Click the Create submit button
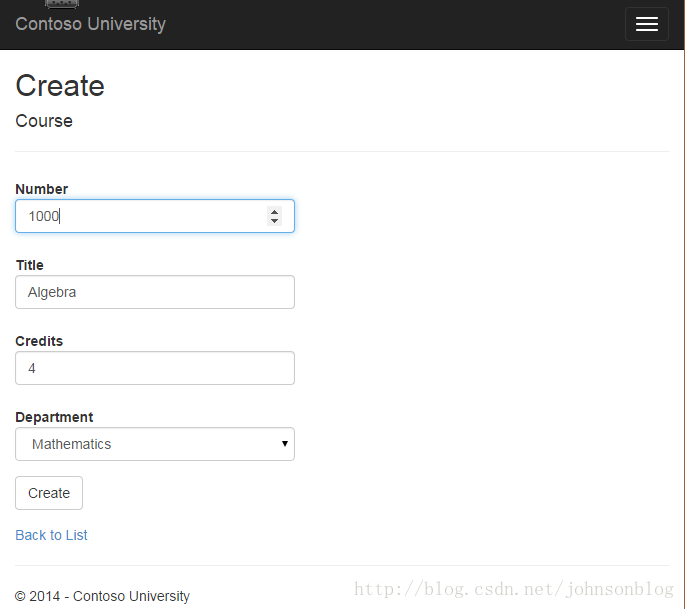 (x=49, y=493)
